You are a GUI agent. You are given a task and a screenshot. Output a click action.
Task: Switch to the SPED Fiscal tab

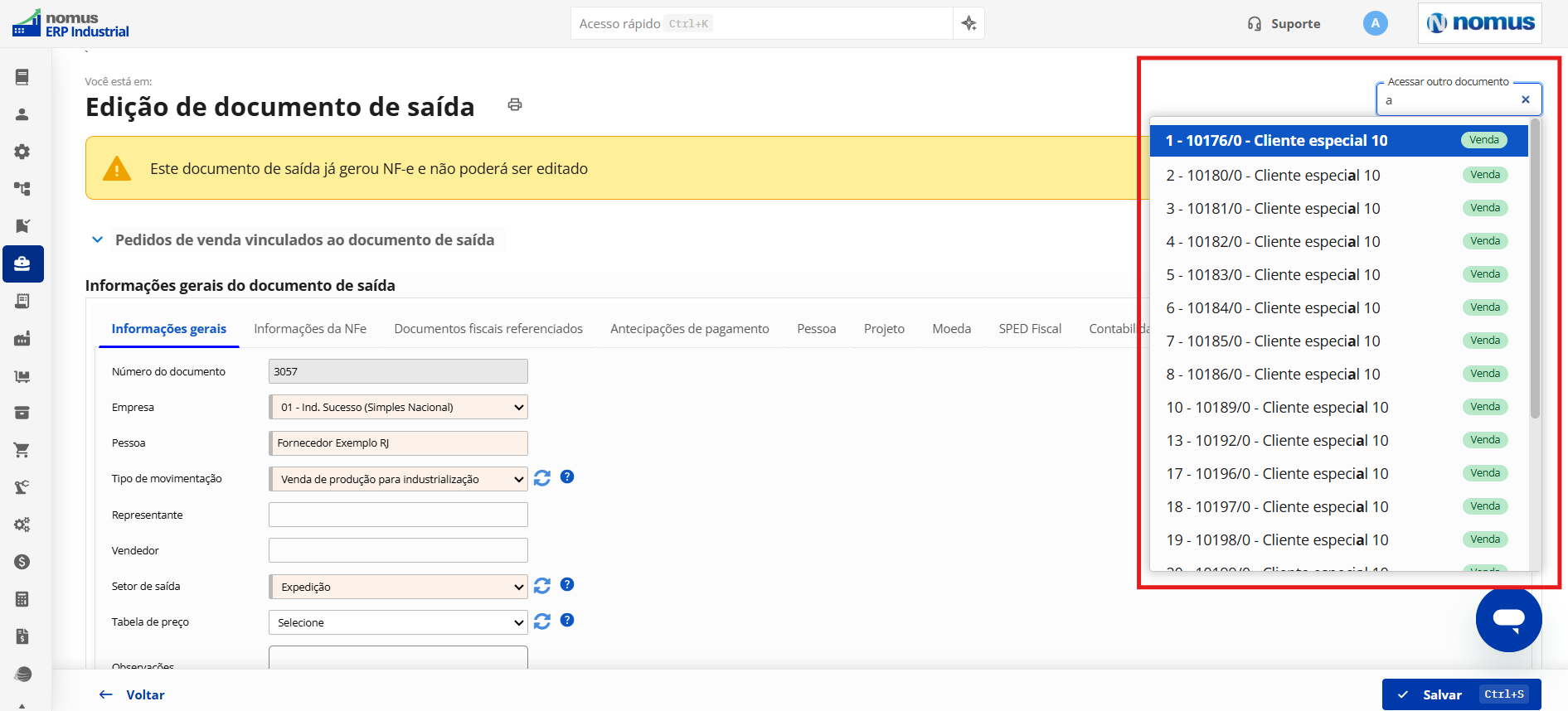[1030, 329]
